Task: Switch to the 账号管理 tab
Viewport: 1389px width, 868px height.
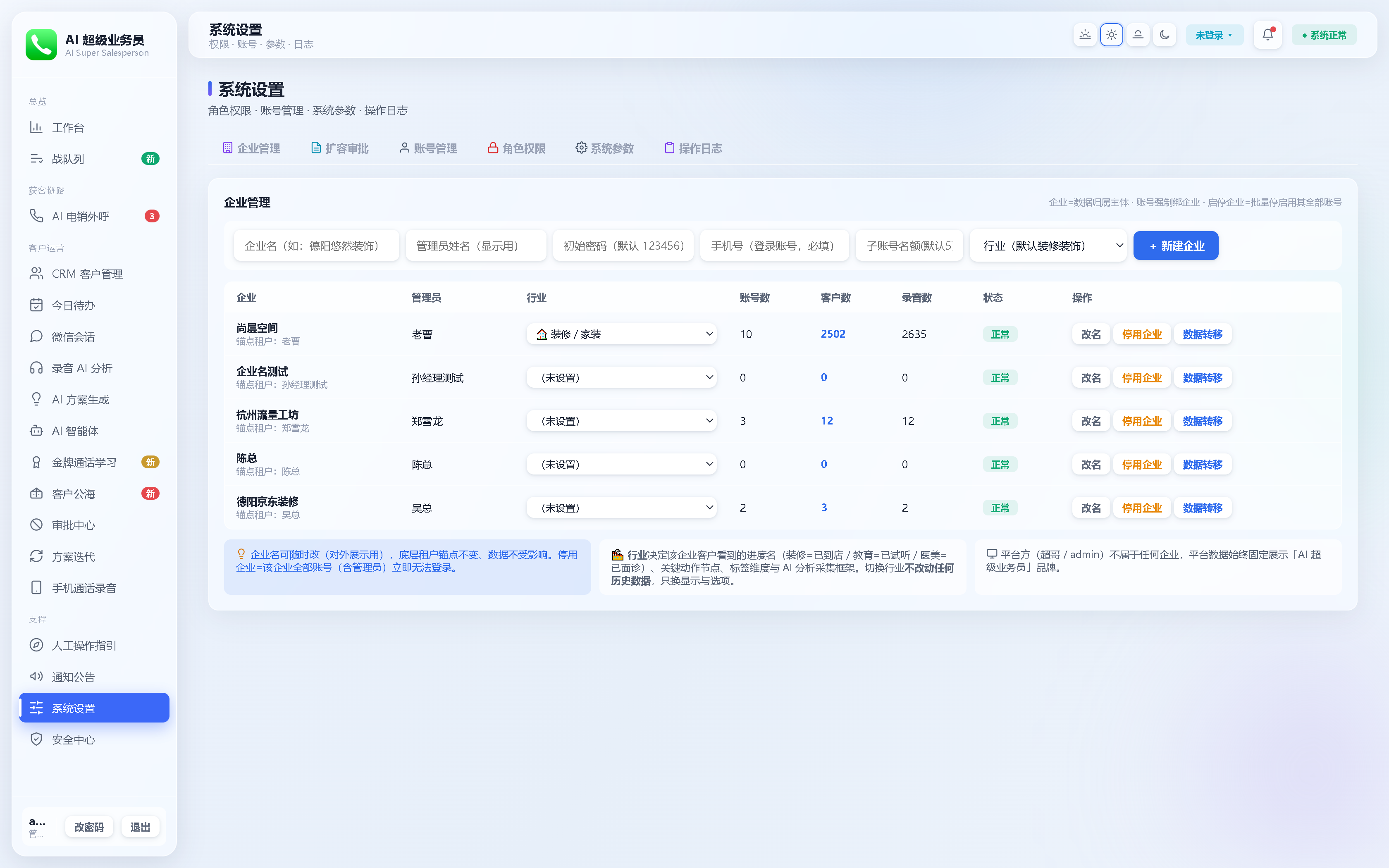Action: click(x=428, y=149)
